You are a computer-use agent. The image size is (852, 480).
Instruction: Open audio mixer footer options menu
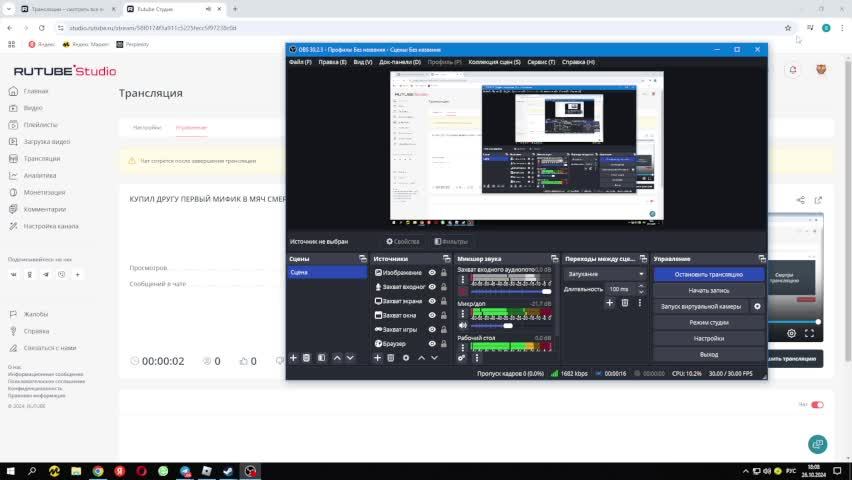point(477,358)
